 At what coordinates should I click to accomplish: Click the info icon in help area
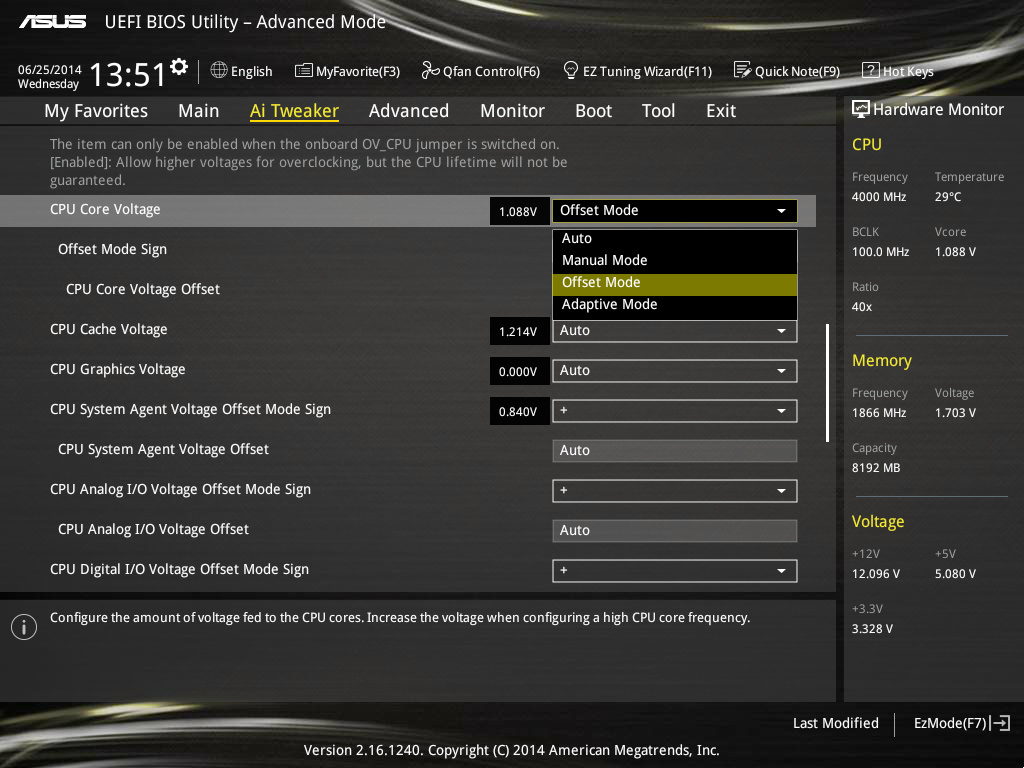(24, 627)
